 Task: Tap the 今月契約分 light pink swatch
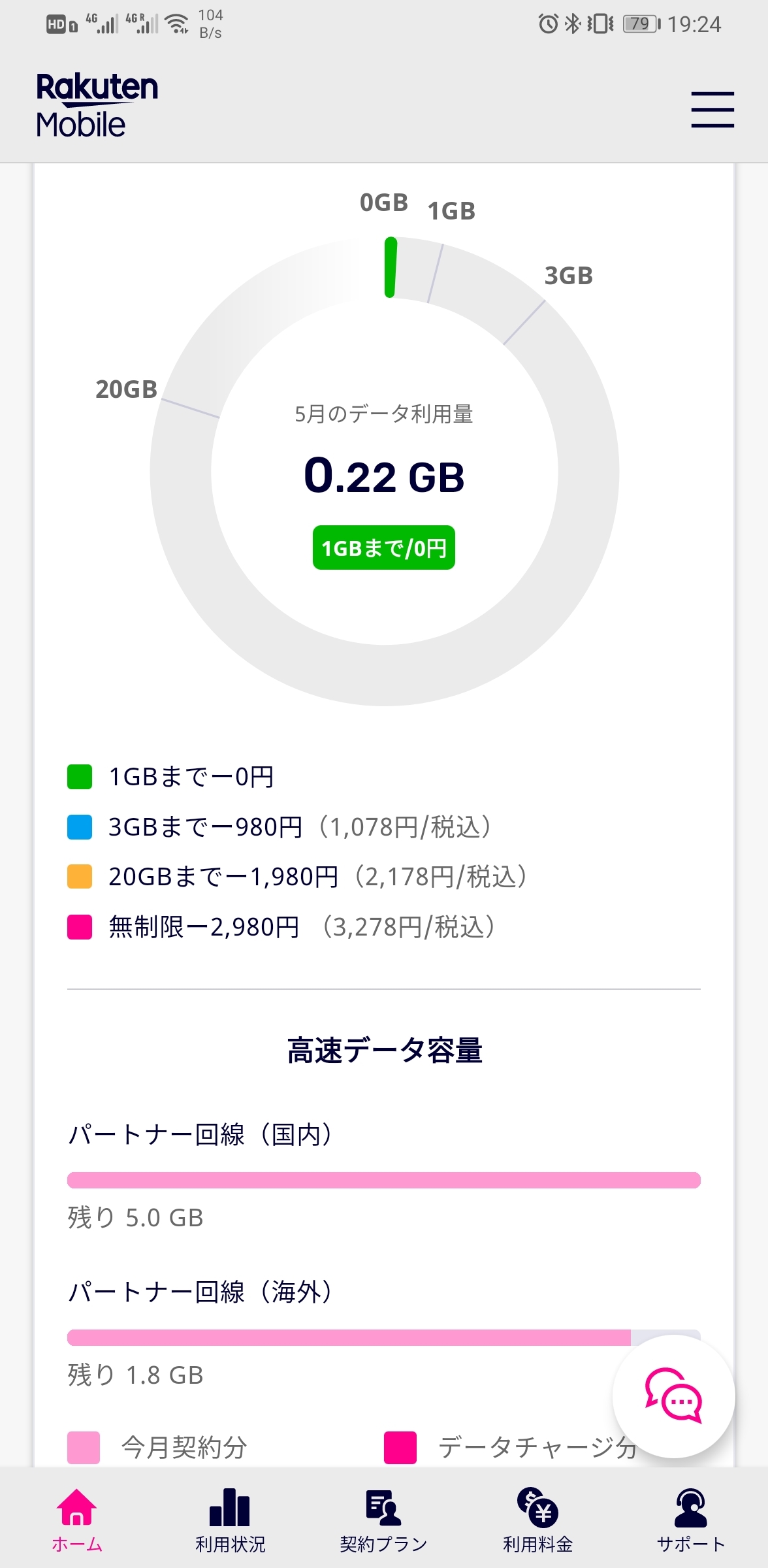[84, 1447]
